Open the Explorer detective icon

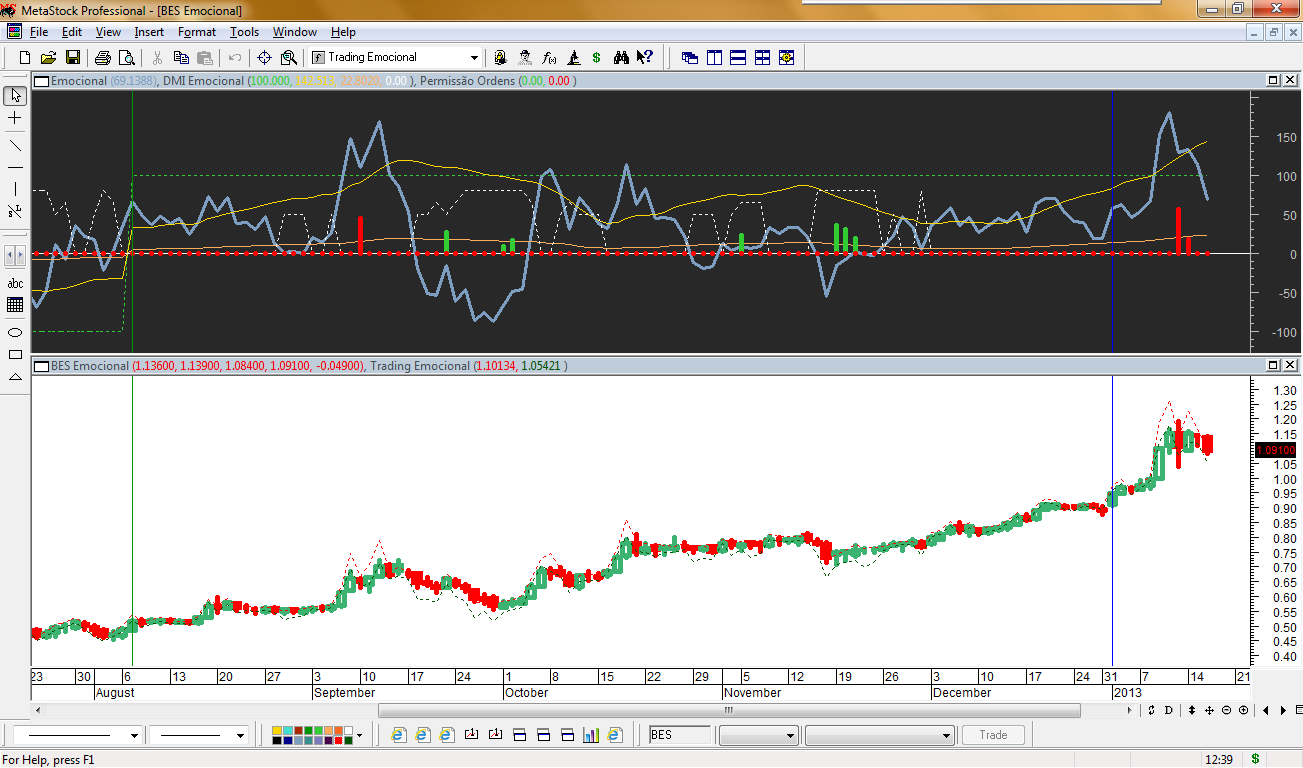coord(525,58)
